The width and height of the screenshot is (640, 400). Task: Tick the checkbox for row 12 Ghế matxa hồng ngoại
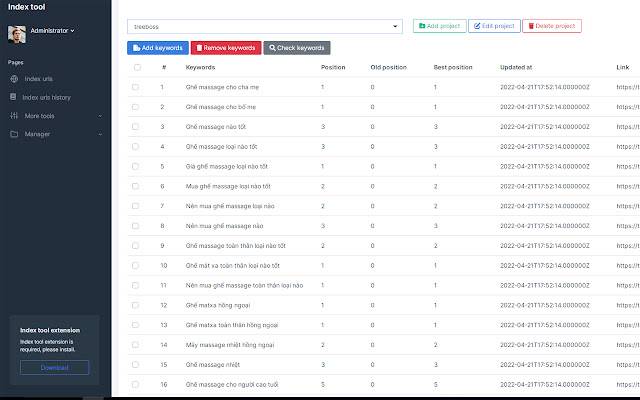pyautogui.click(x=136, y=305)
